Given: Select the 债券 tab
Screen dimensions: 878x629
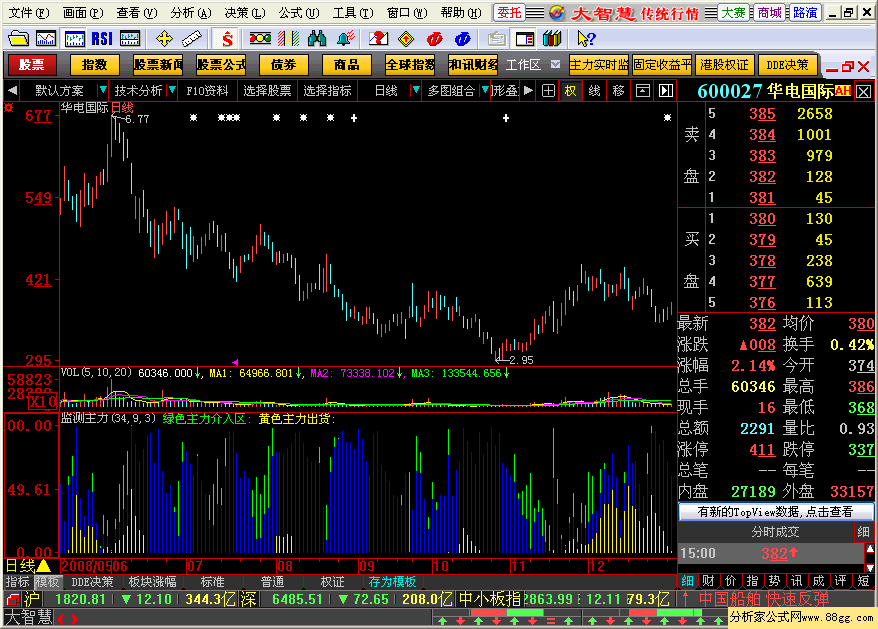Looking at the screenshot, I should (x=283, y=65).
